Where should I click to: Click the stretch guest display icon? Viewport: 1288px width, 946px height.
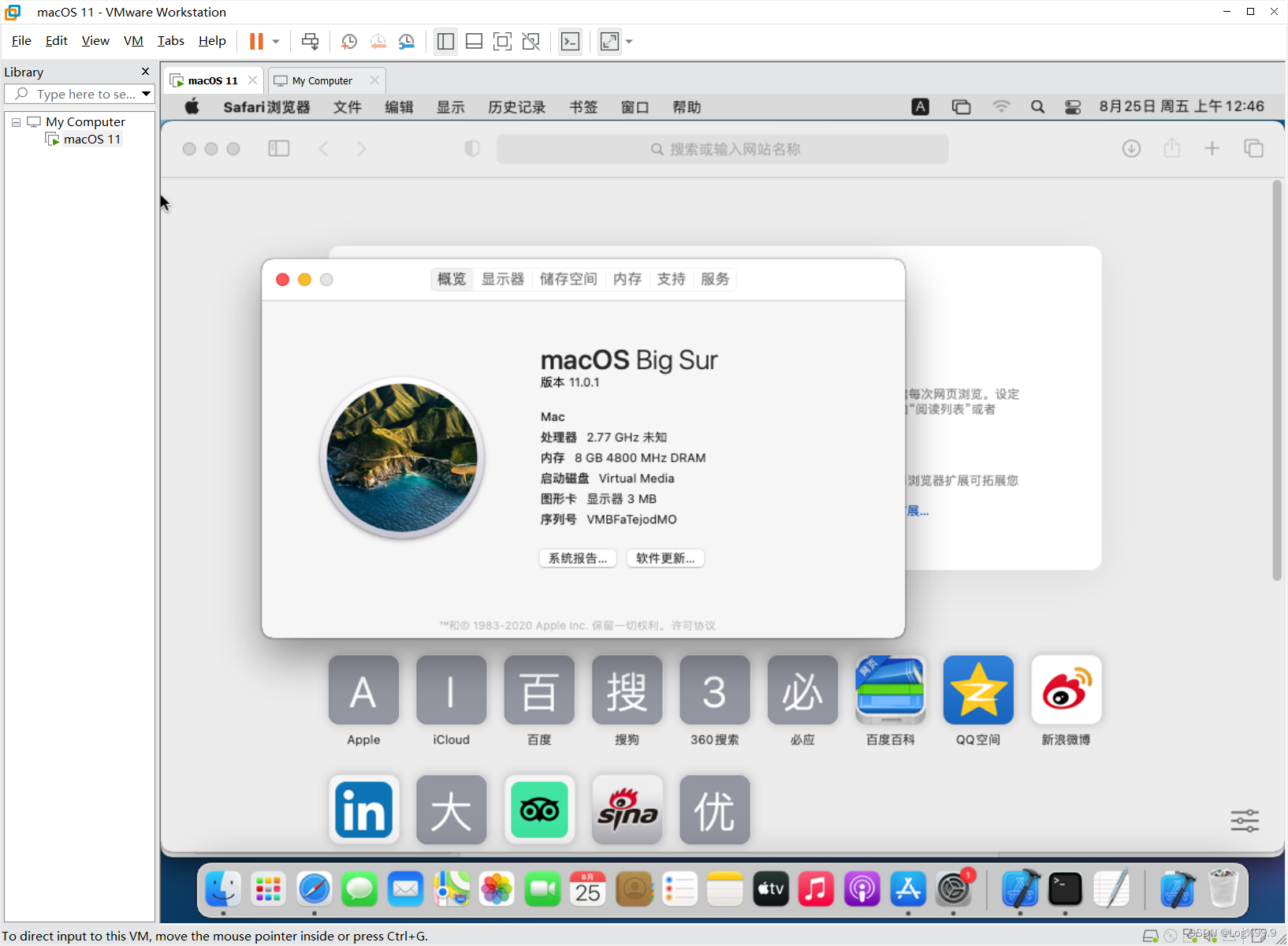tap(609, 41)
